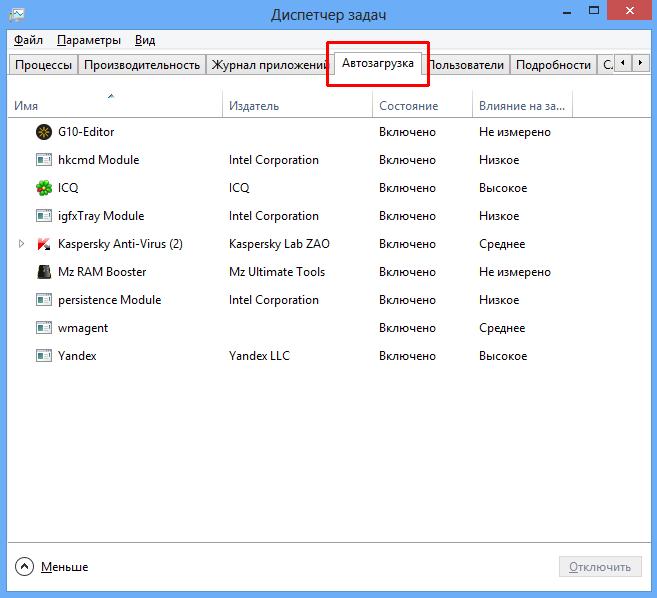The image size is (657, 598).
Task: Click Не измерено in the G10-Editor row
Action: pyautogui.click(x=515, y=132)
